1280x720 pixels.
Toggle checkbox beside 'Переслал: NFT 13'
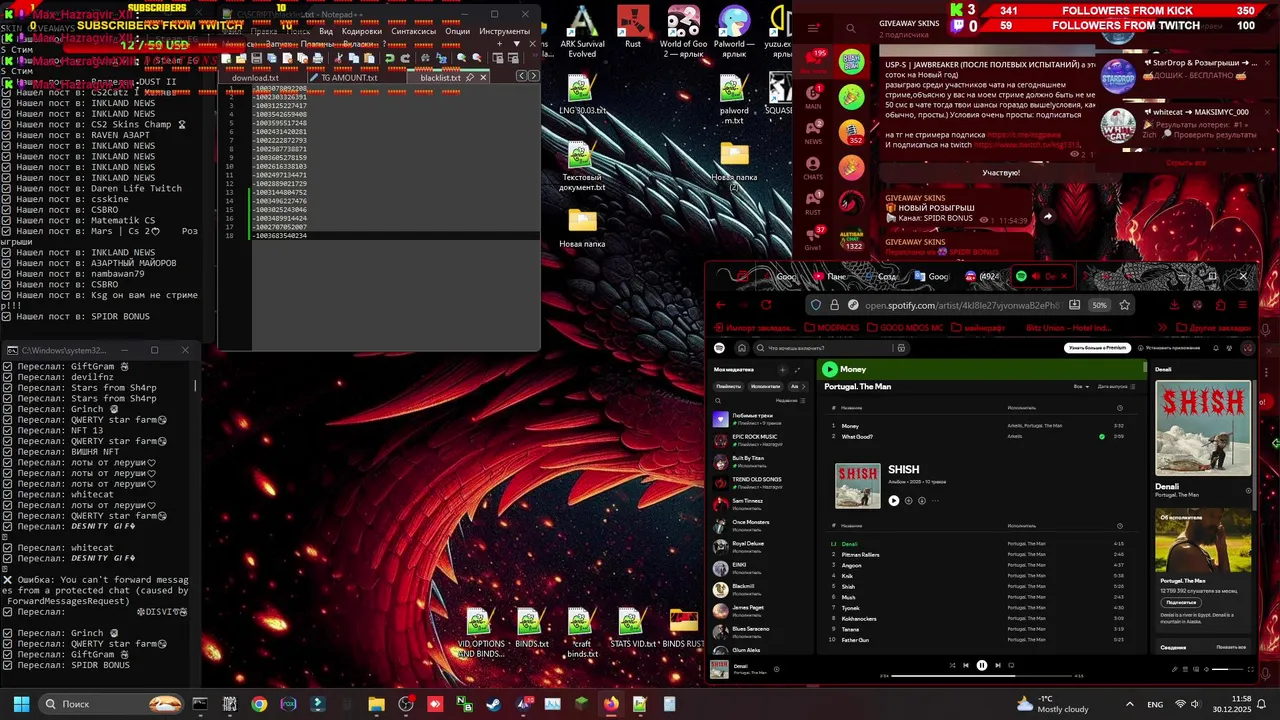7,430
